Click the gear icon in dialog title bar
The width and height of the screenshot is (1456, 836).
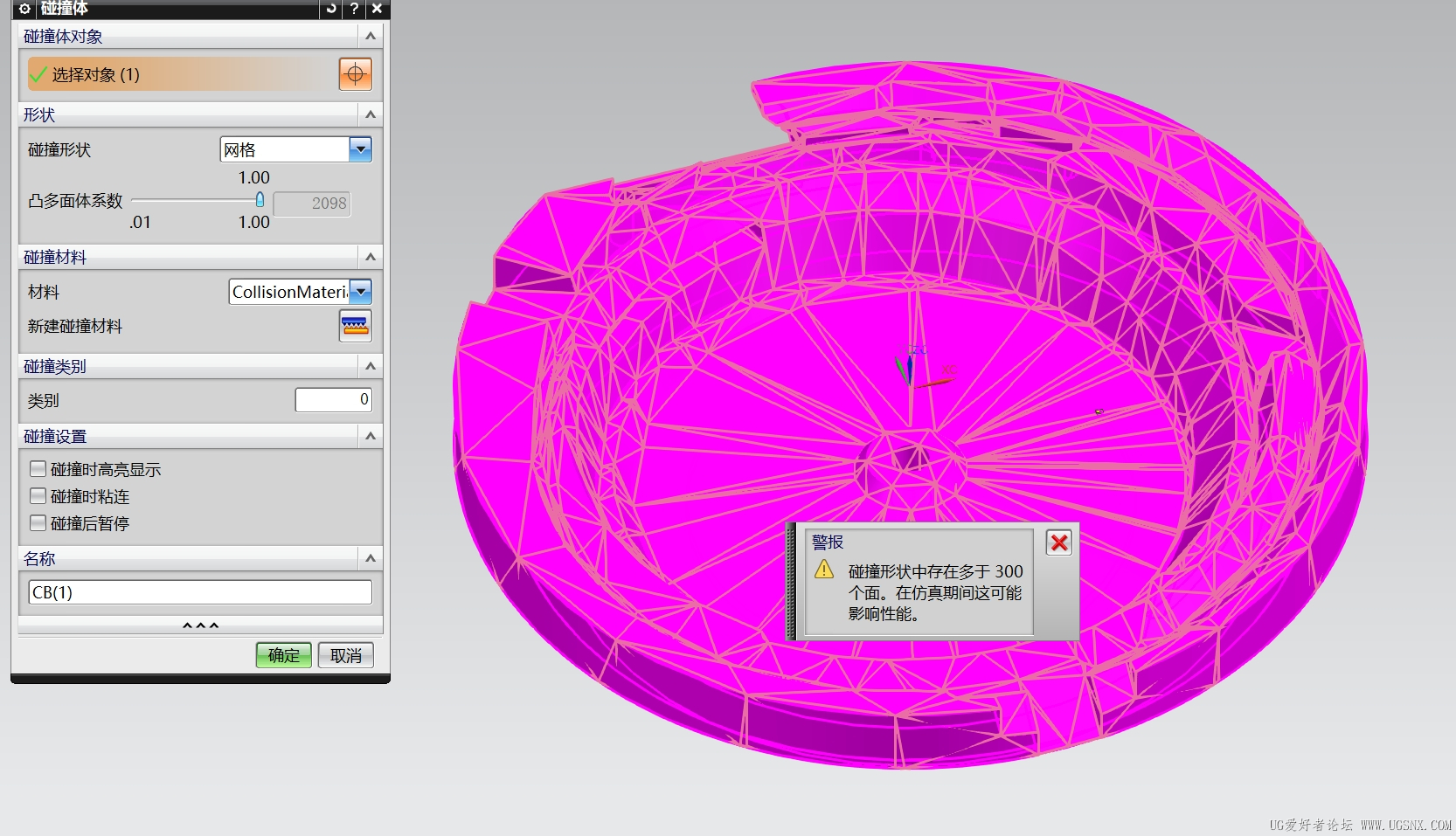point(24,9)
